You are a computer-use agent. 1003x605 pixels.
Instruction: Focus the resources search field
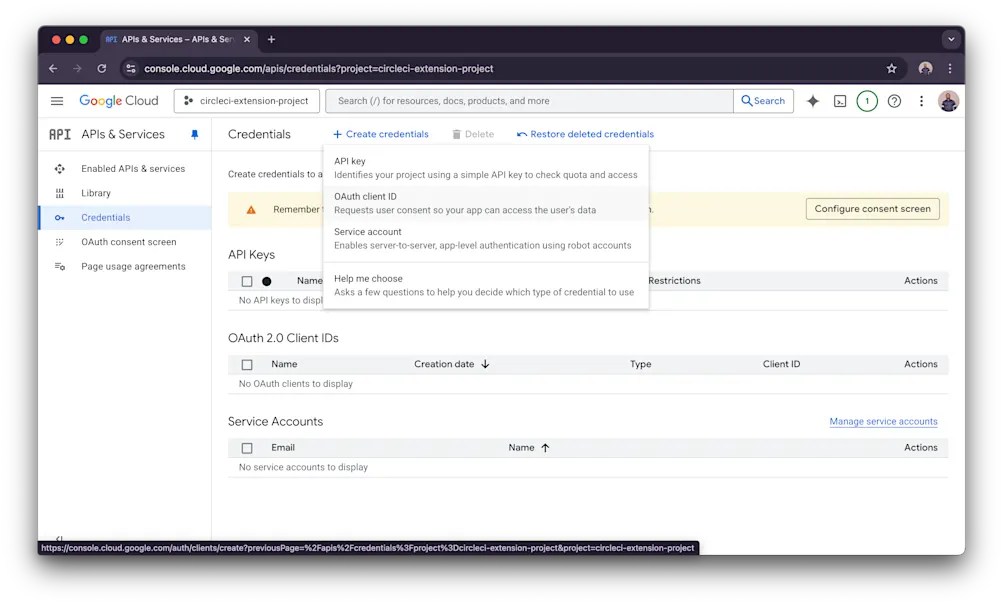pyautogui.click(x=530, y=101)
